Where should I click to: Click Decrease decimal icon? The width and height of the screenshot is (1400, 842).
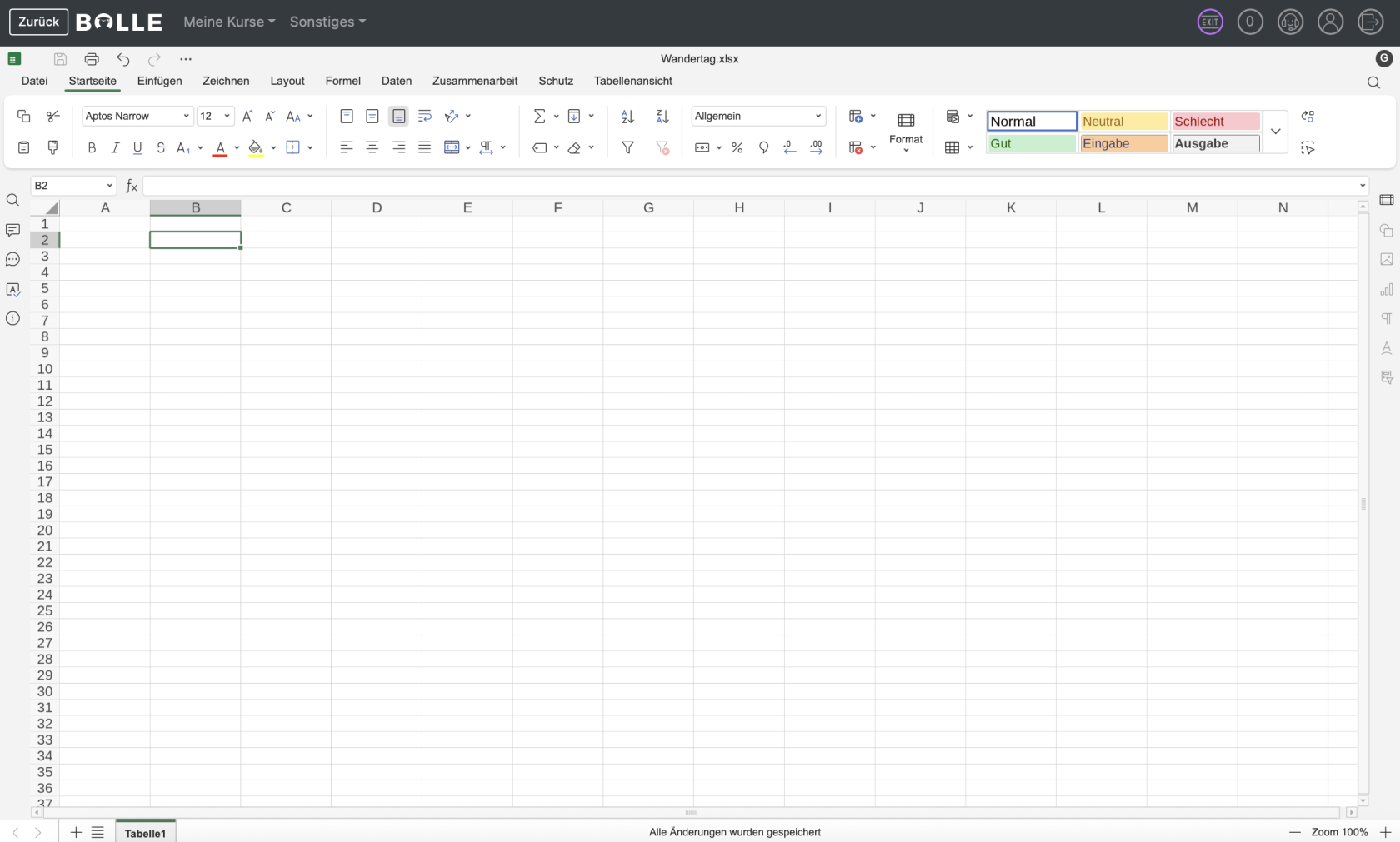[x=789, y=147]
